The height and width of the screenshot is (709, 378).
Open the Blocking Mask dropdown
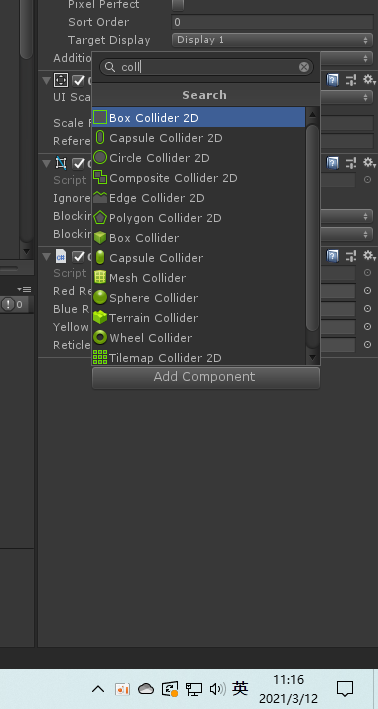point(346,234)
